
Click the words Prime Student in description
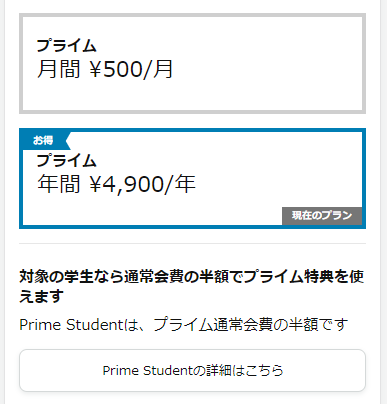click(x=71, y=325)
